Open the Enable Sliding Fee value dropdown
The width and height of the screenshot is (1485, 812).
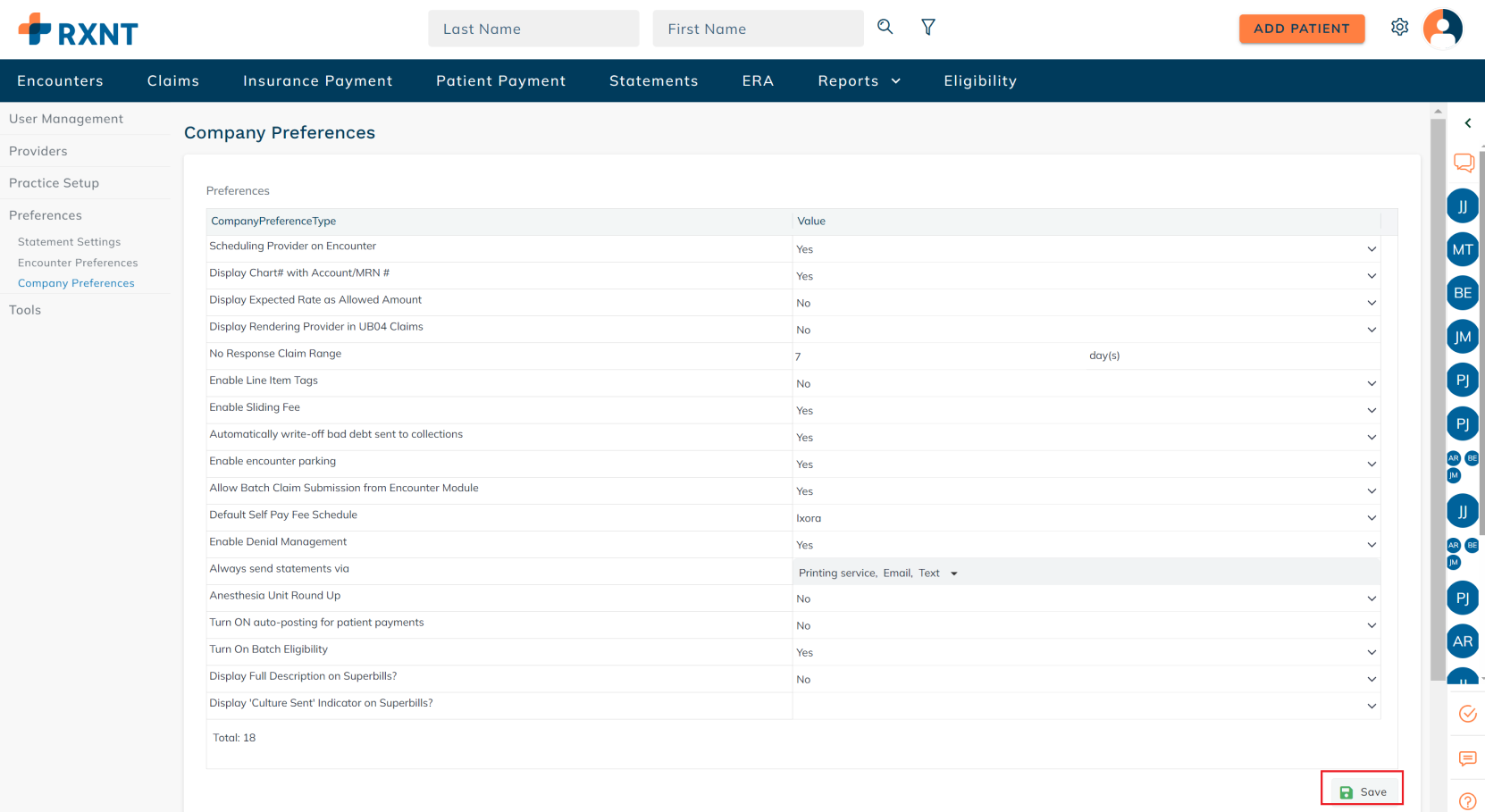click(1371, 411)
